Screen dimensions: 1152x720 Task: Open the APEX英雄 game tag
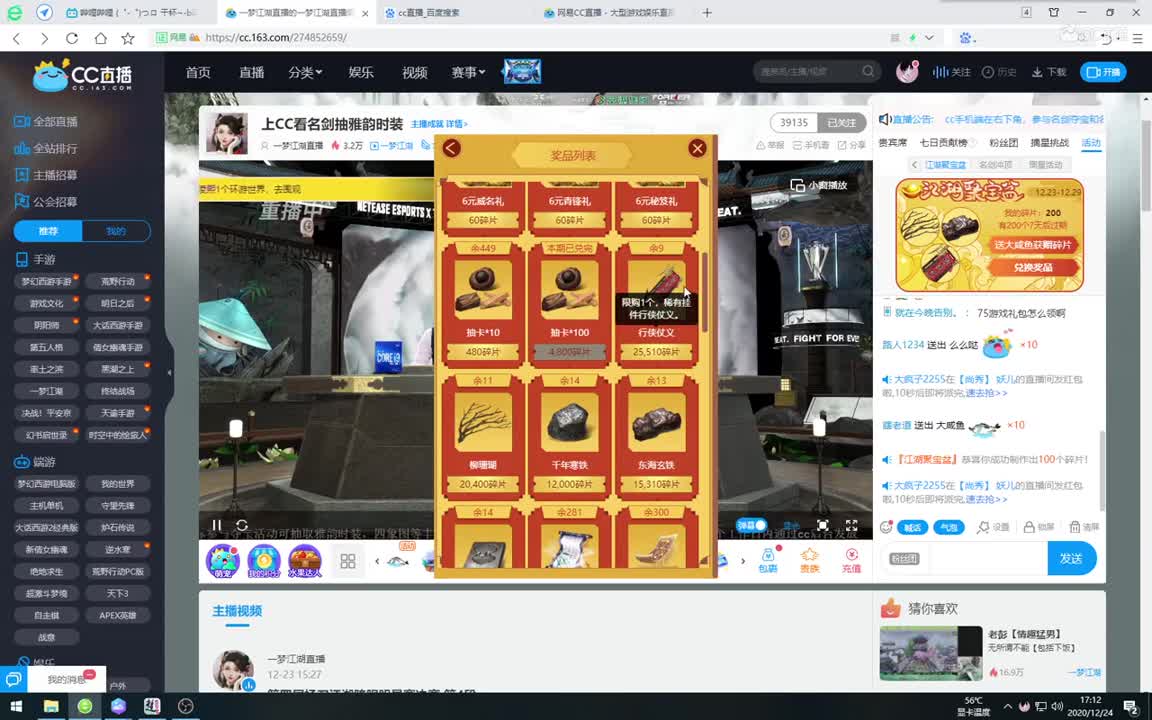118,615
